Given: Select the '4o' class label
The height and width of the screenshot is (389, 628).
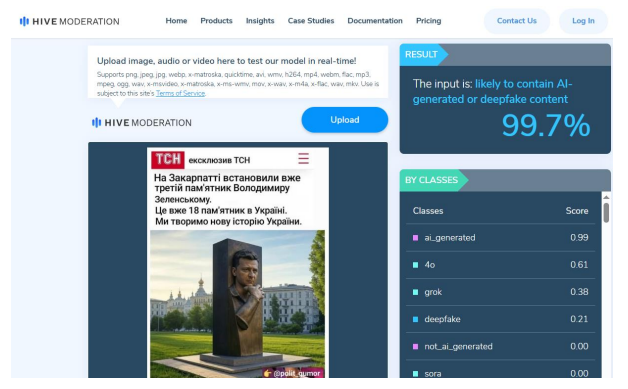Looking at the screenshot, I should click(429, 265).
